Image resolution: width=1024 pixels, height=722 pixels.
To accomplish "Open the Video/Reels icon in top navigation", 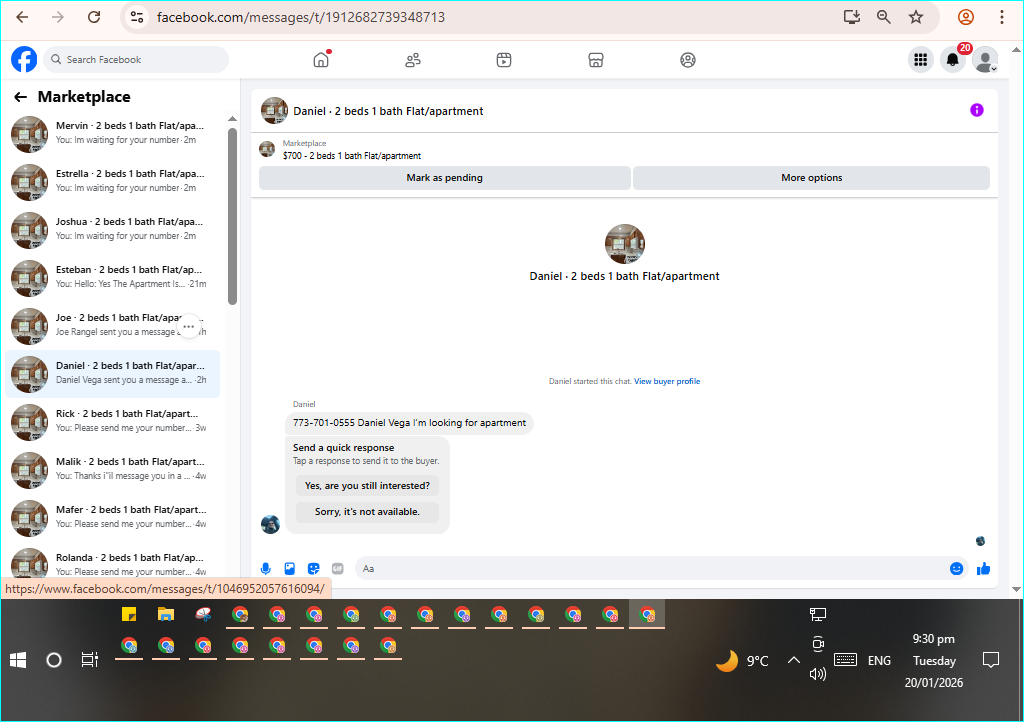I will point(504,60).
